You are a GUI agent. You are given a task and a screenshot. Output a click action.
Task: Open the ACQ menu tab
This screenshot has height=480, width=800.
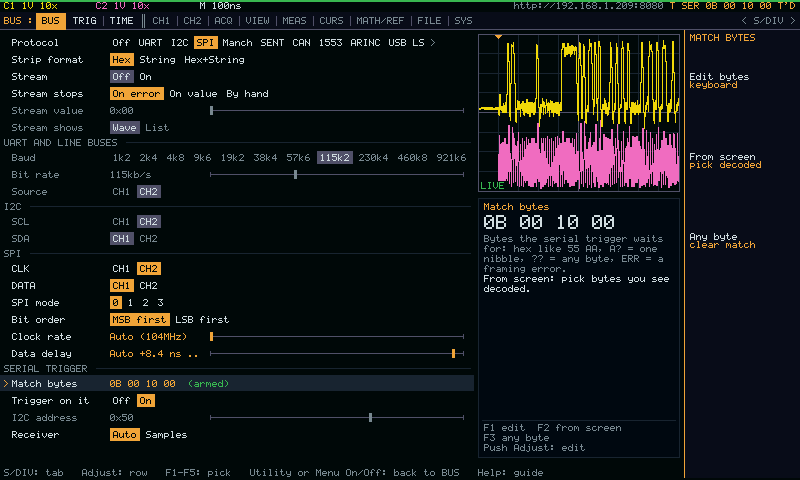click(x=223, y=21)
